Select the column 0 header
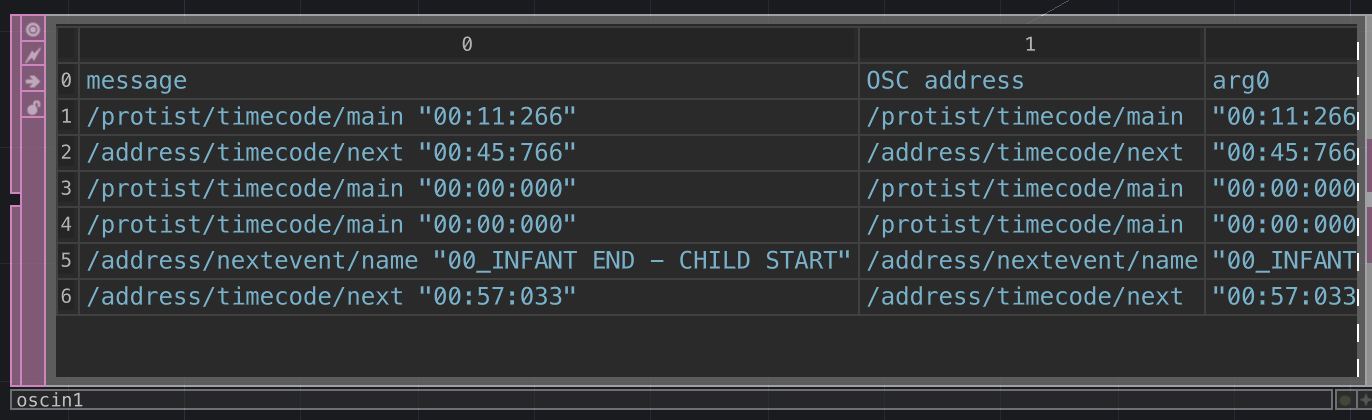This screenshot has height=420, width=1372. coord(467,44)
